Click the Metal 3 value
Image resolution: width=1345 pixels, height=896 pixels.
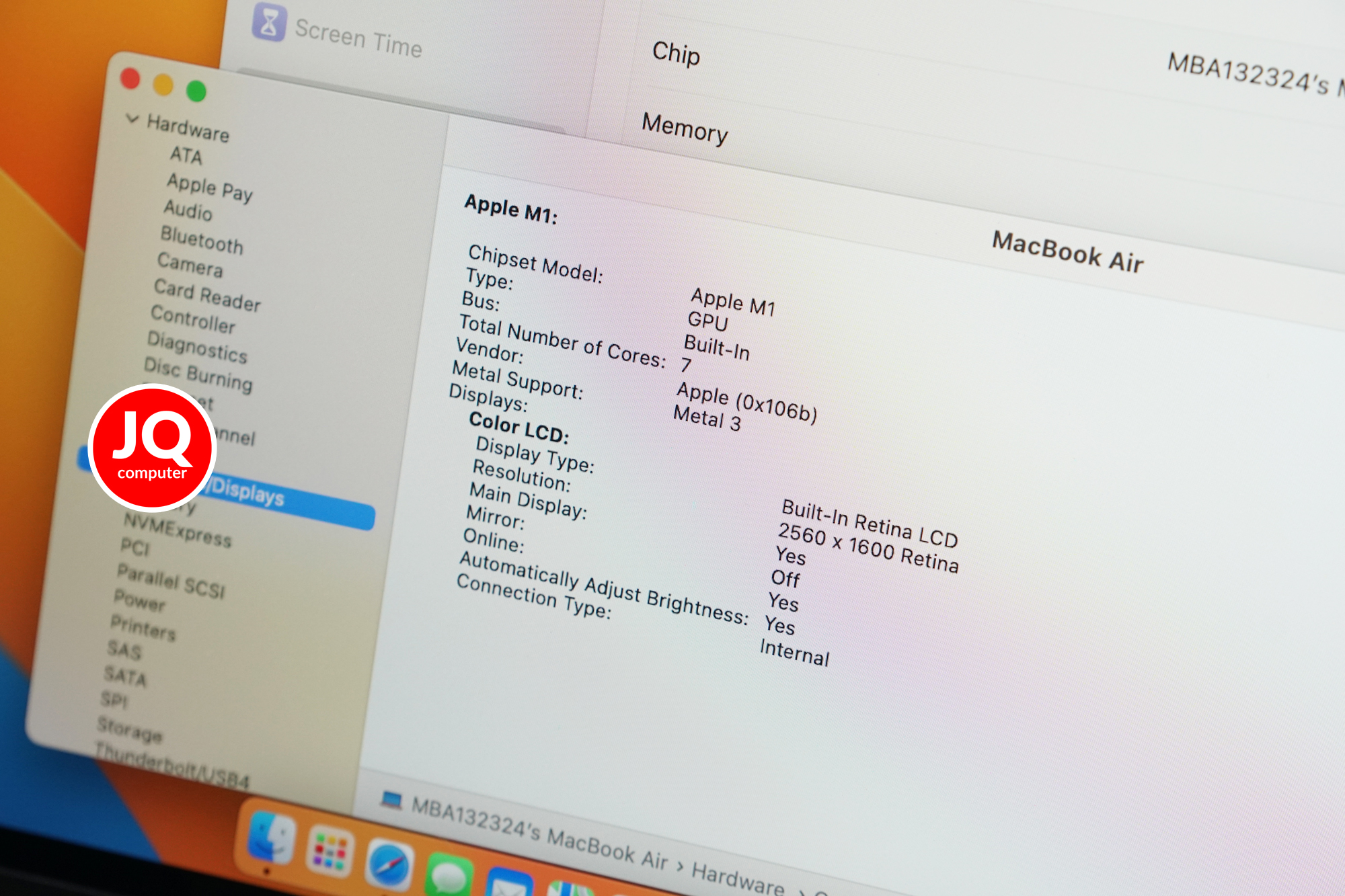click(707, 417)
